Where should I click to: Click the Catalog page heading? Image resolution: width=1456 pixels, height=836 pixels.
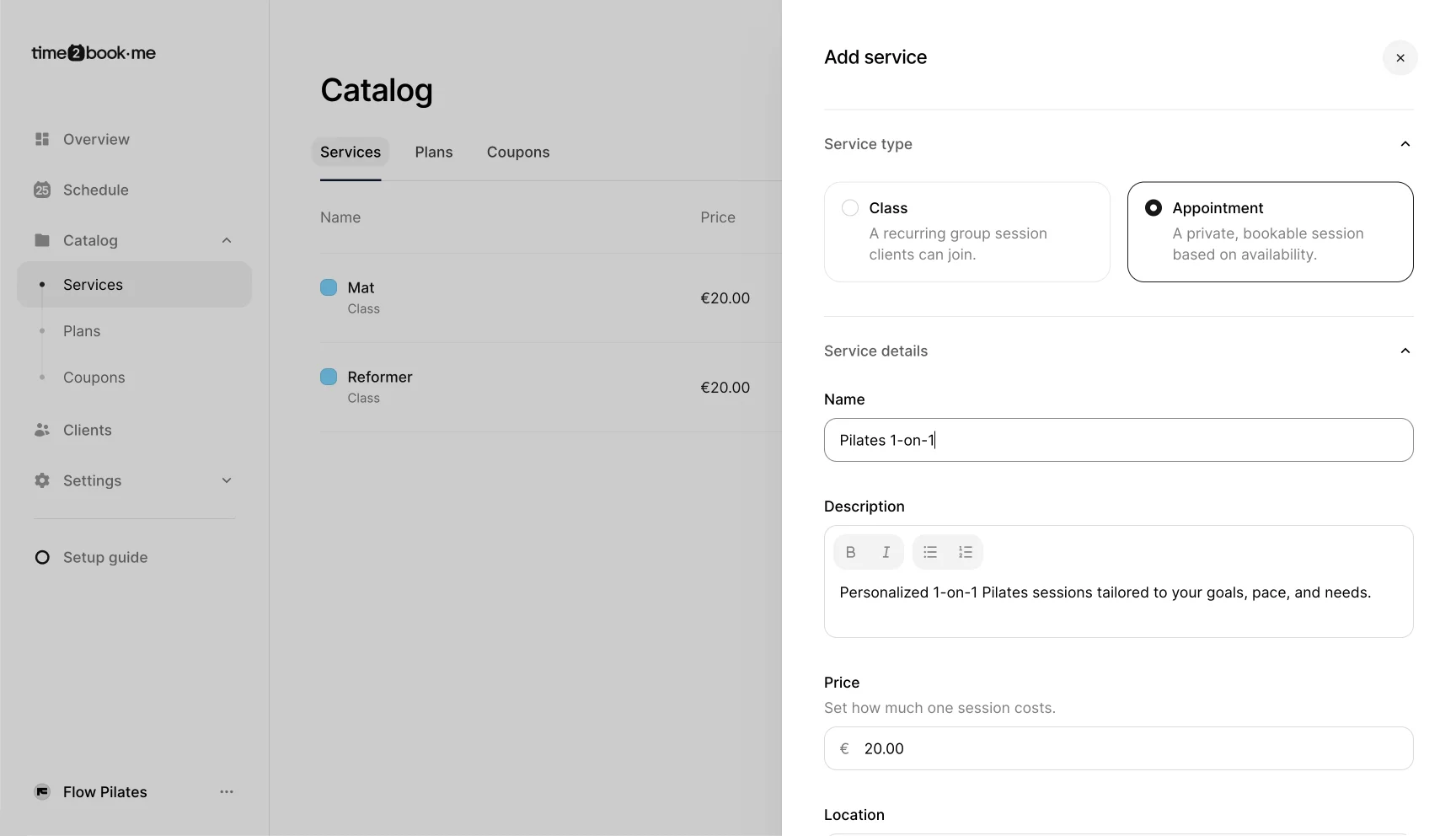tap(377, 90)
